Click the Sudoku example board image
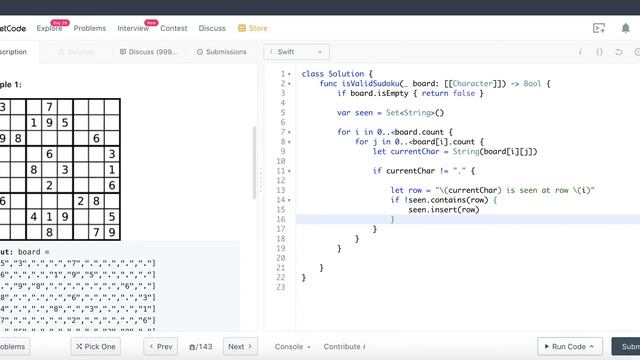 (x=60, y=169)
